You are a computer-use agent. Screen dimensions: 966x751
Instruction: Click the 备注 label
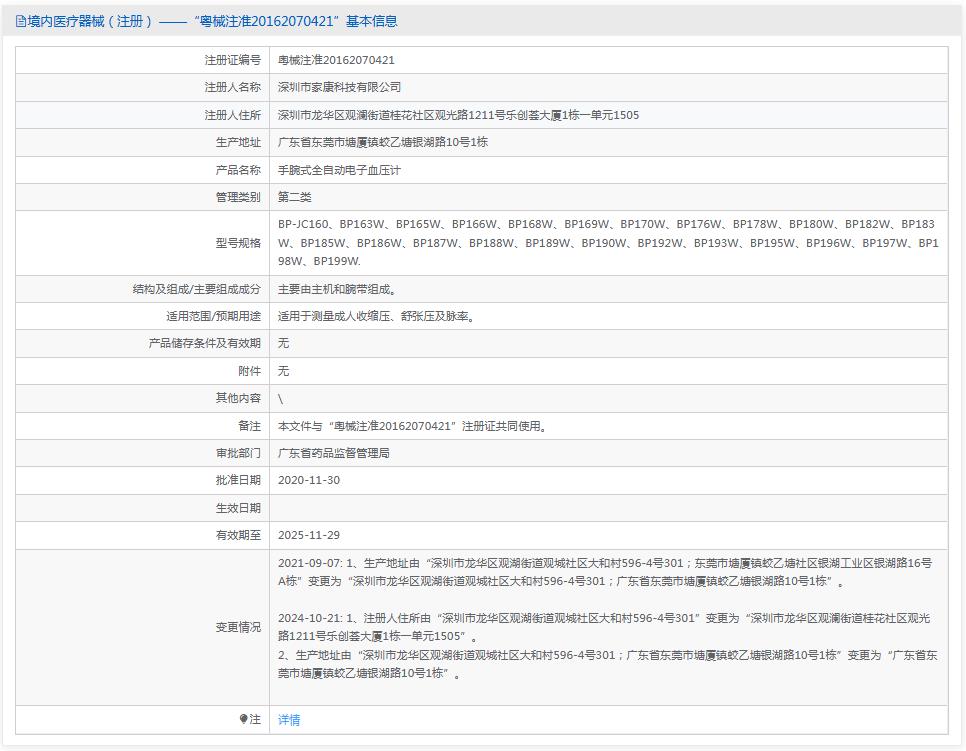point(250,426)
